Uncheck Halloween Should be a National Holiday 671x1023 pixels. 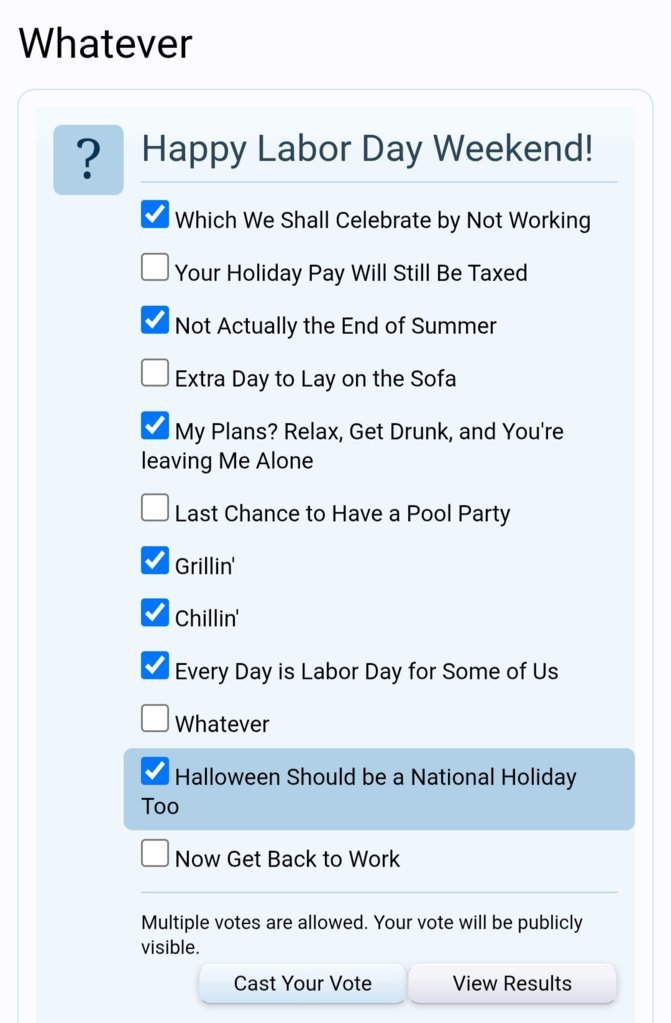point(155,771)
